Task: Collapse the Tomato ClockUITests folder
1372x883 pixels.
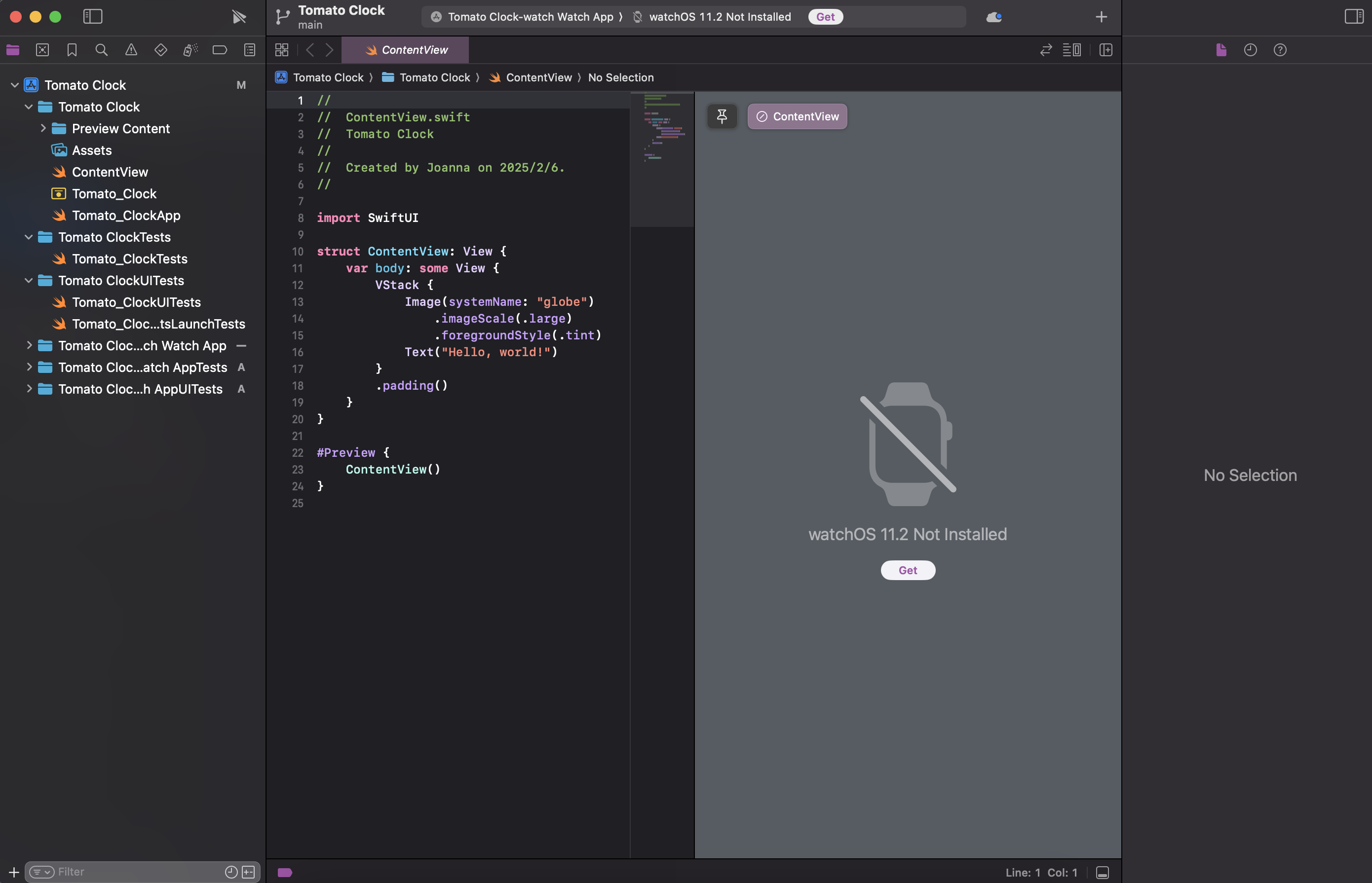Action: pyautogui.click(x=29, y=280)
